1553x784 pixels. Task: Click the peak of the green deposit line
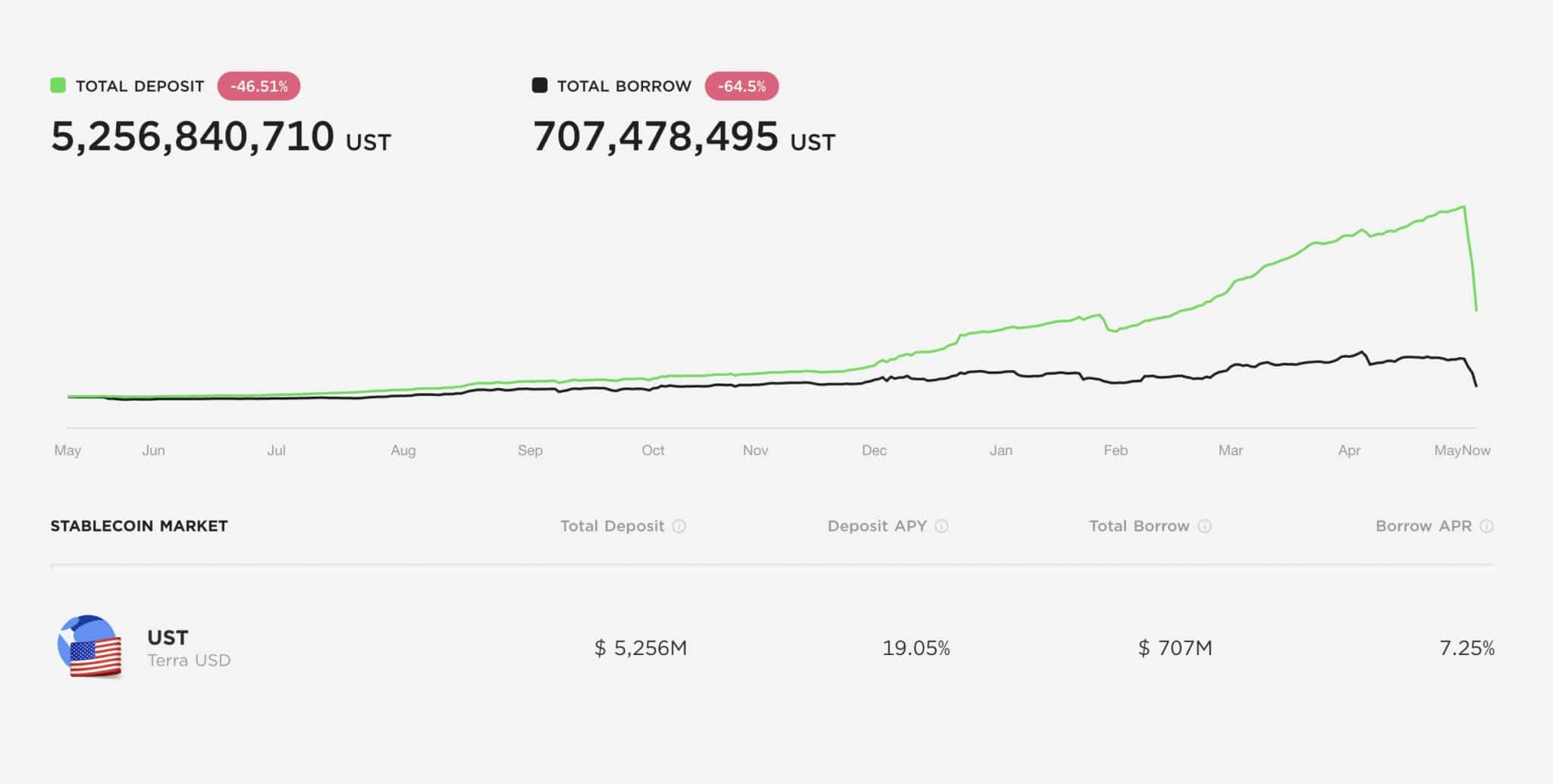point(1464,206)
